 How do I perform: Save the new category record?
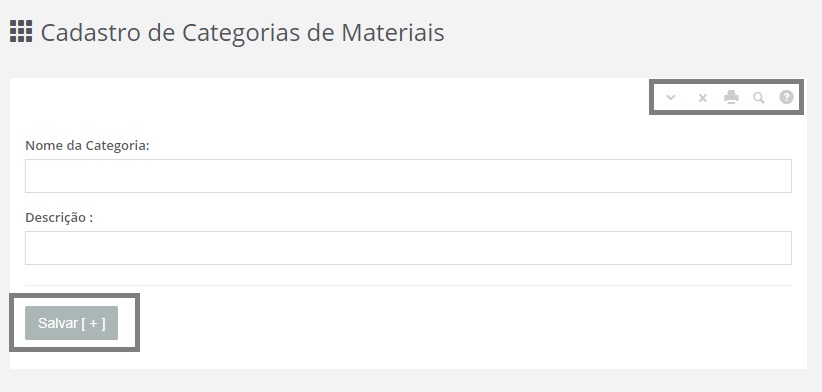71,323
